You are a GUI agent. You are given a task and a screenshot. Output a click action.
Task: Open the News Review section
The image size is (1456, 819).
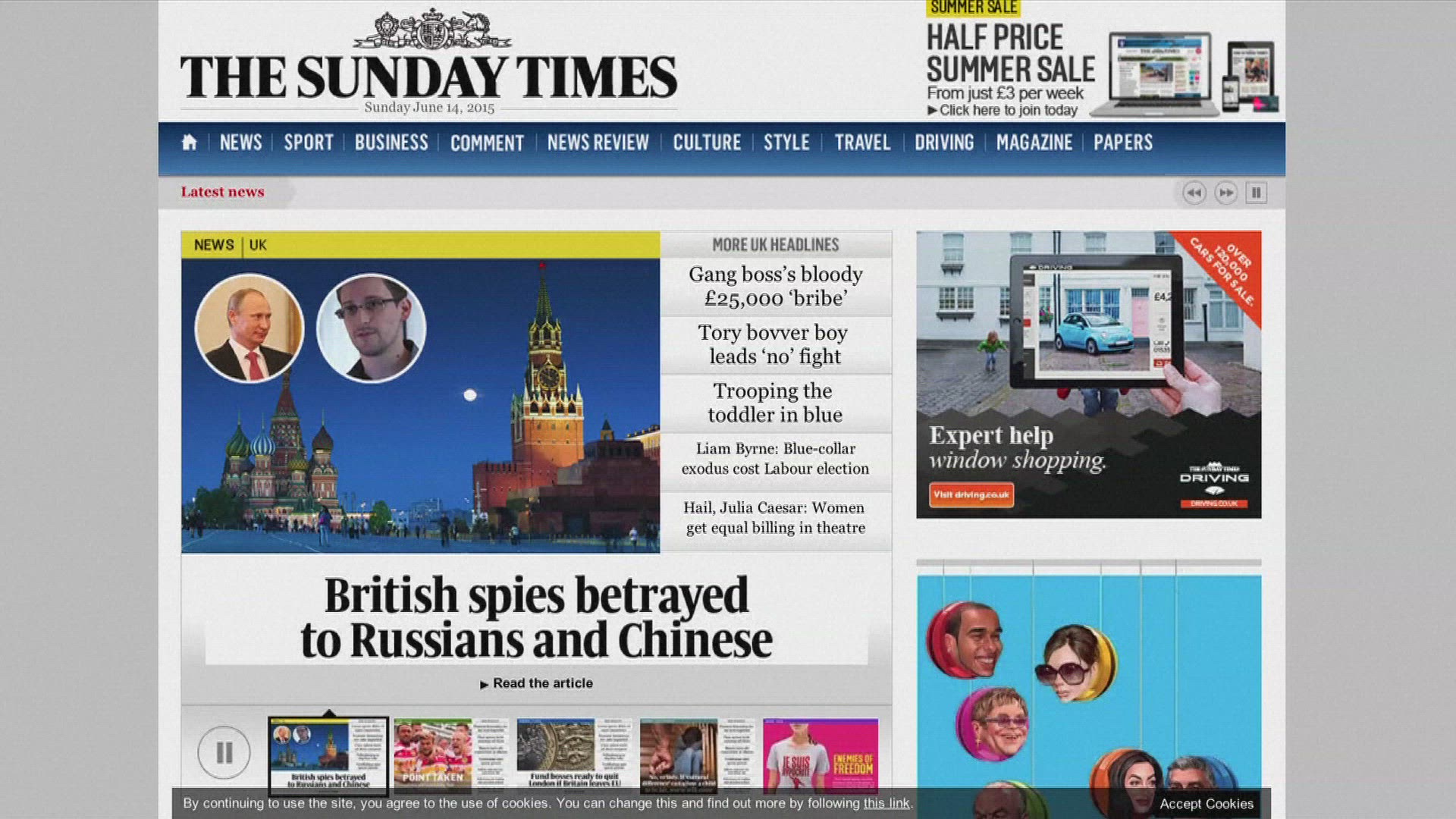[598, 143]
